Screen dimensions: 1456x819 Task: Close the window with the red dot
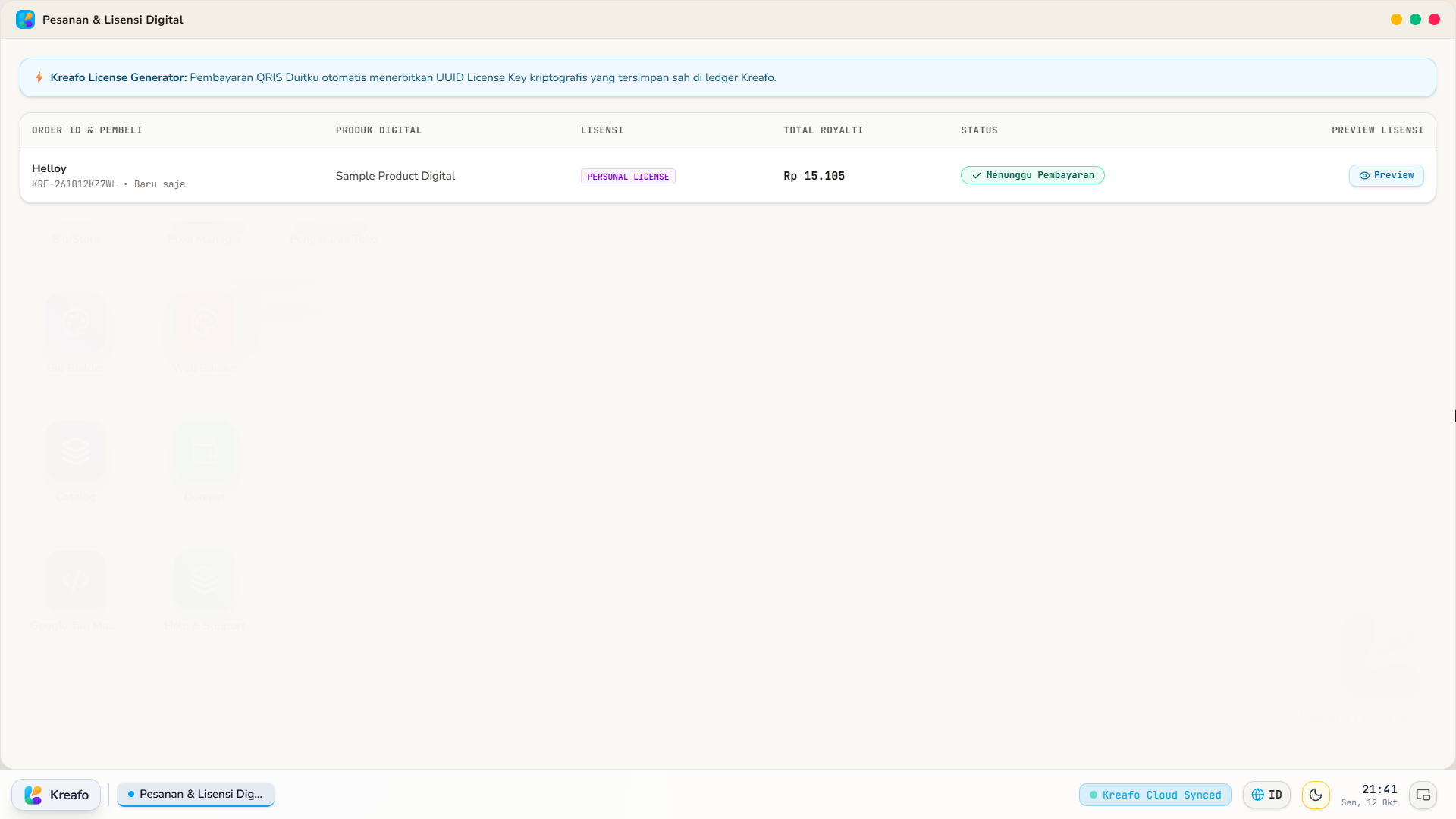coord(1434,20)
